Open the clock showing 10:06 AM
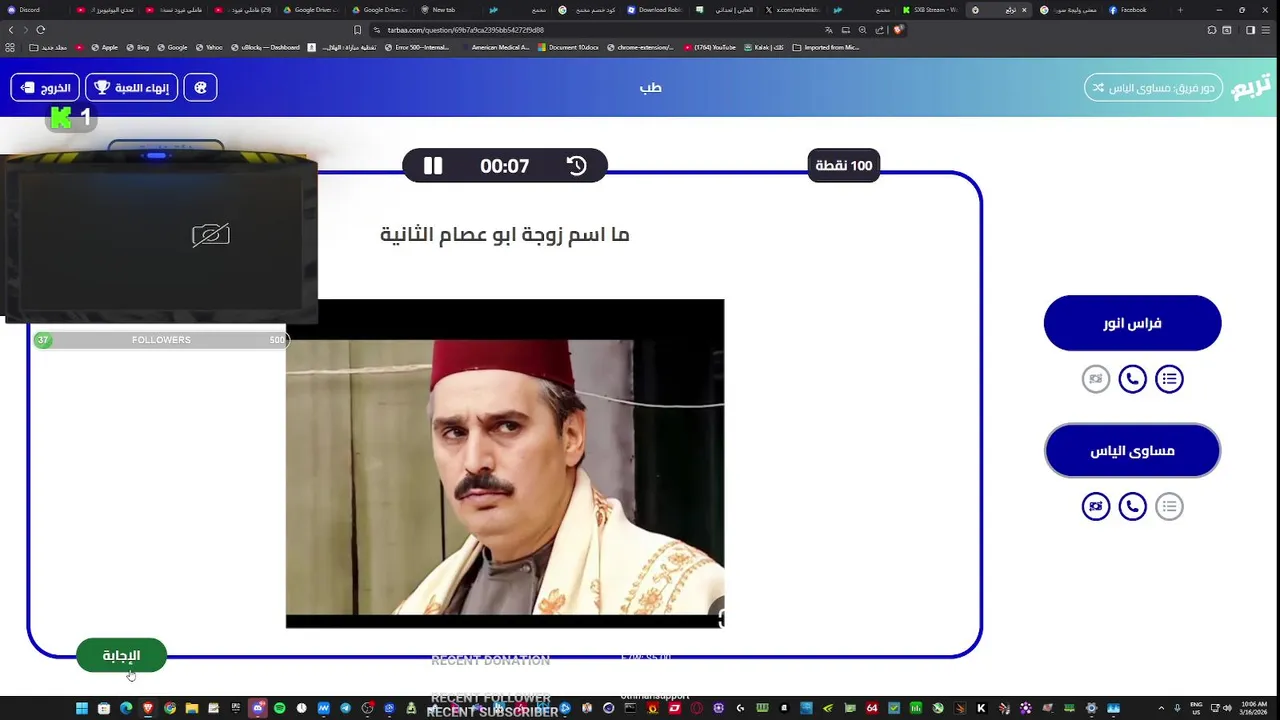The width and height of the screenshot is (1280, 720). [x=1255, y=708]
